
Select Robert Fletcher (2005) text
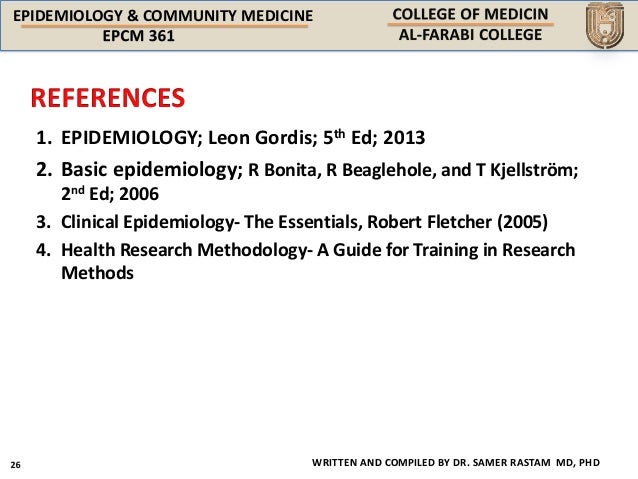point(457,222)
